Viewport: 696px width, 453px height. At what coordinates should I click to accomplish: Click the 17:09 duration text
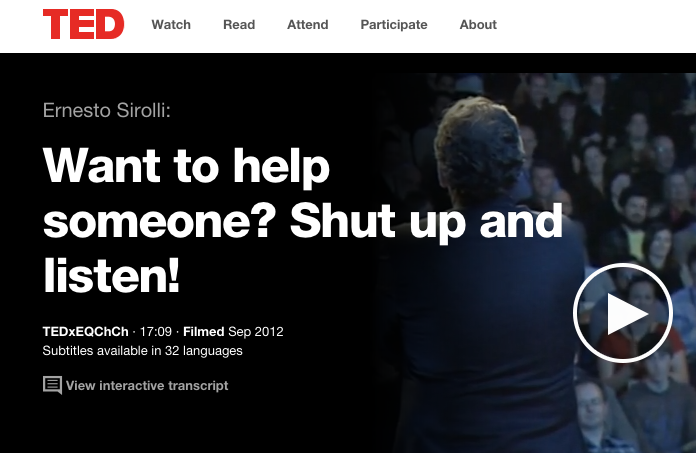[156, 331]
